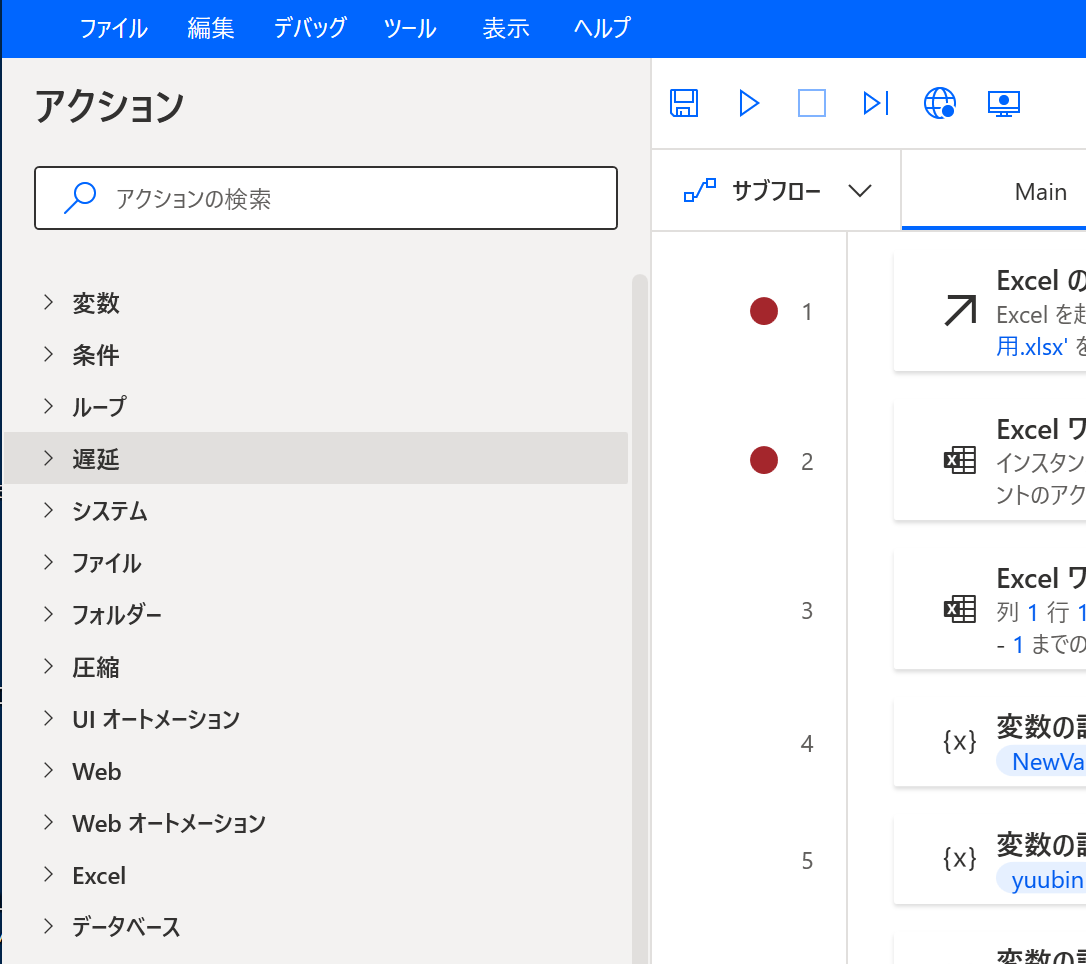1086x964 pixels.
Task: Run the flow with the play icon
Action: [749, 103]
